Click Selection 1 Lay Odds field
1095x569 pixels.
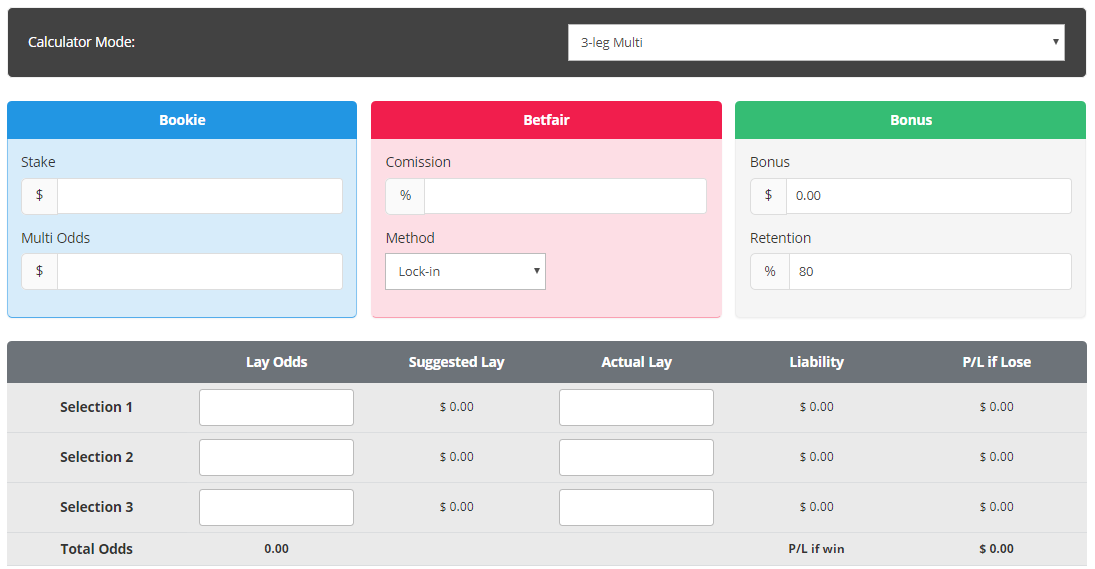click(277, 407)
